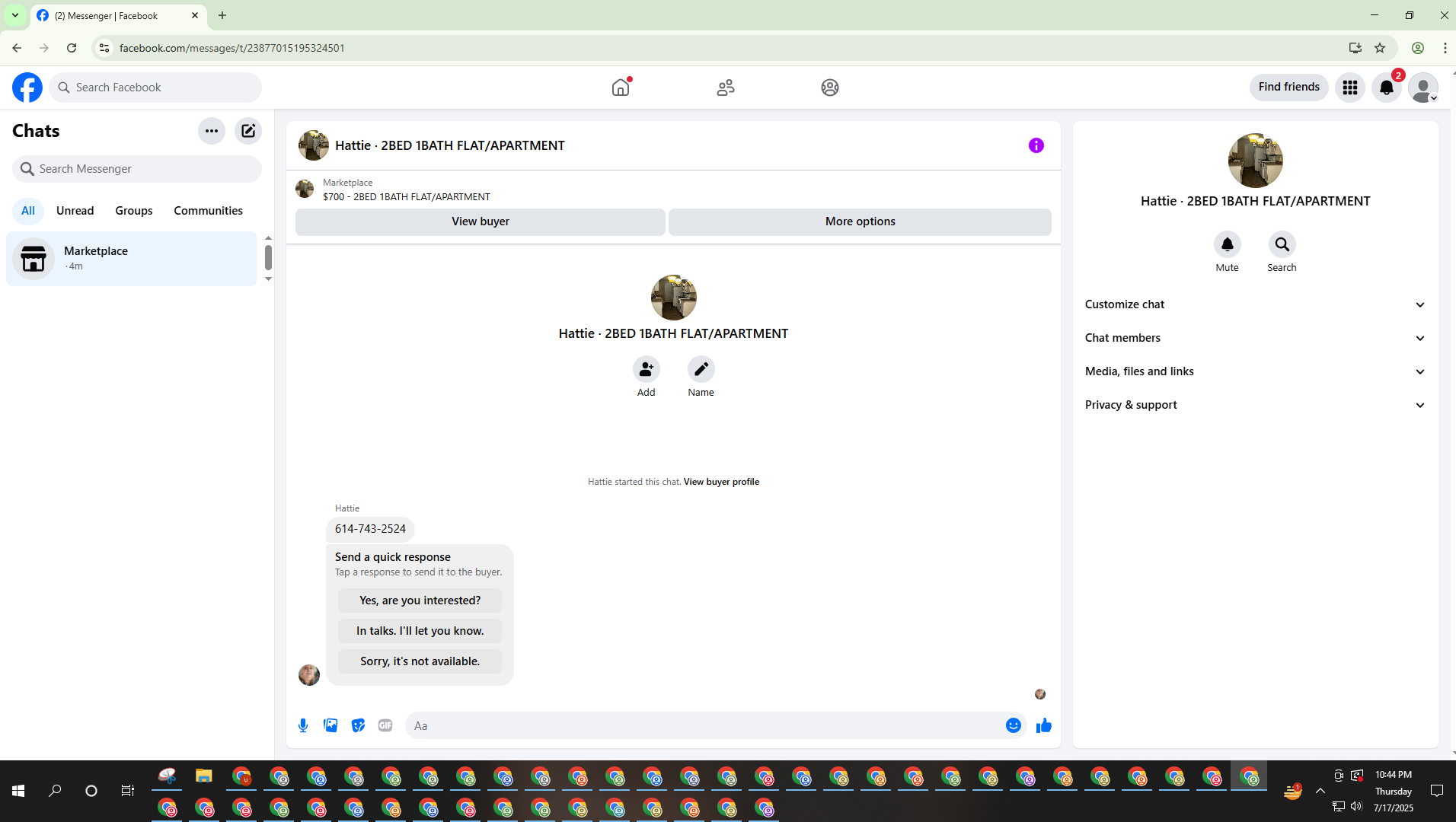
Task: Click Find friends button
Action: click(x=1289, y=88)
